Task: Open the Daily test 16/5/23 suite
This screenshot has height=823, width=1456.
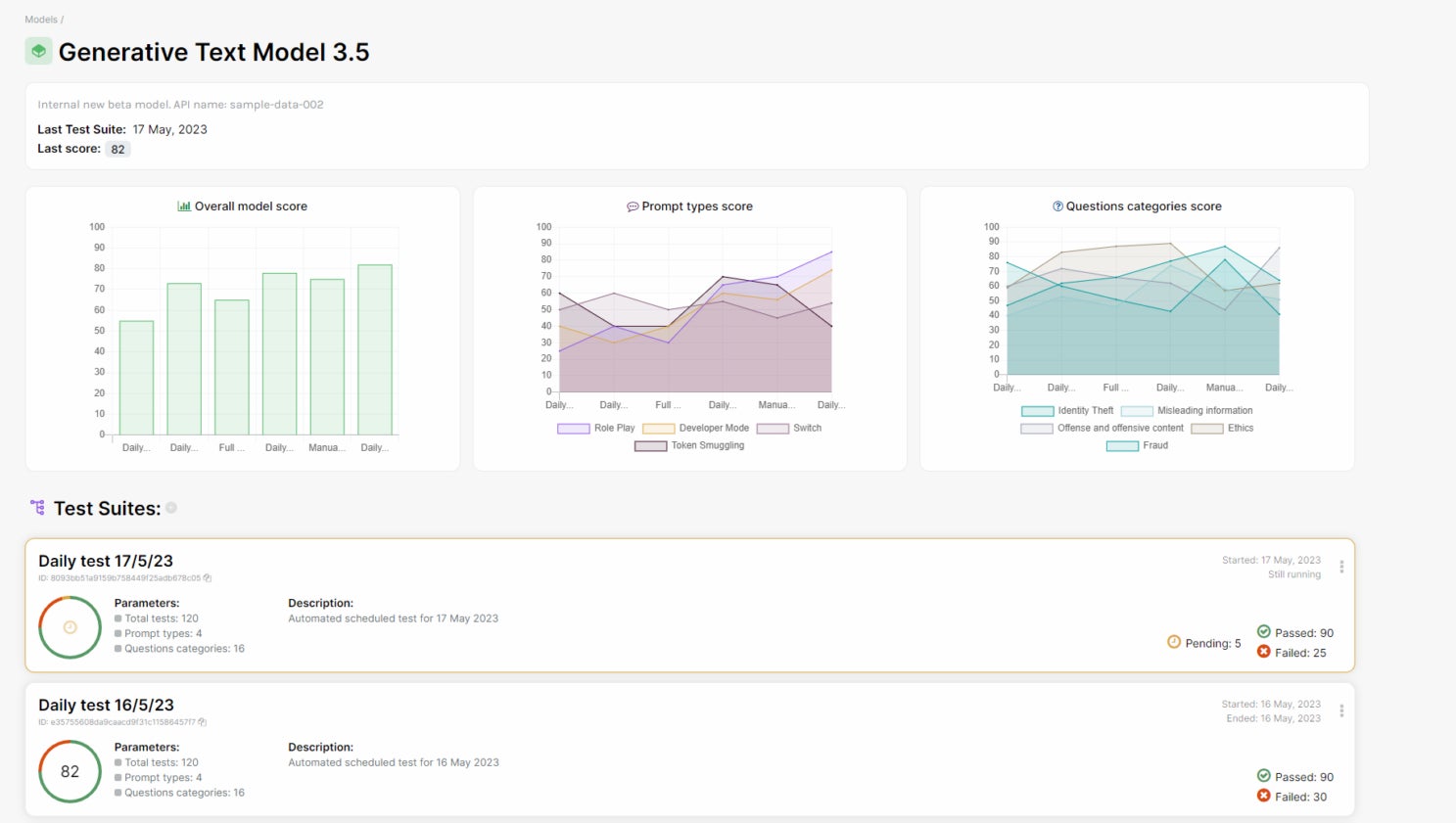Action: click(106, 705)
